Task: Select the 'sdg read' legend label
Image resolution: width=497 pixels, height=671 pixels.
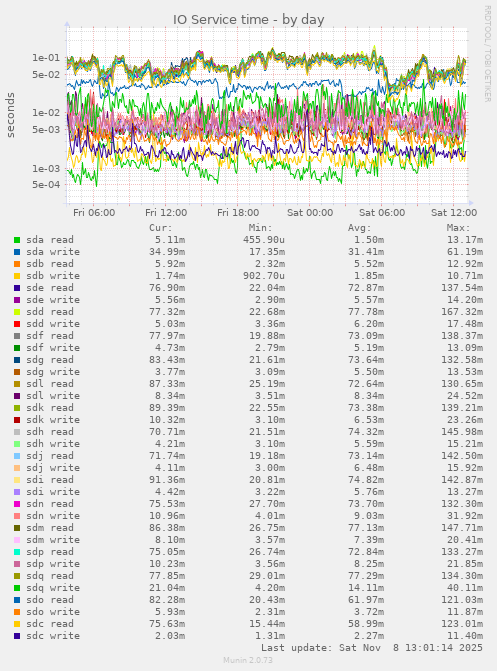Action: tap(50, 360)
